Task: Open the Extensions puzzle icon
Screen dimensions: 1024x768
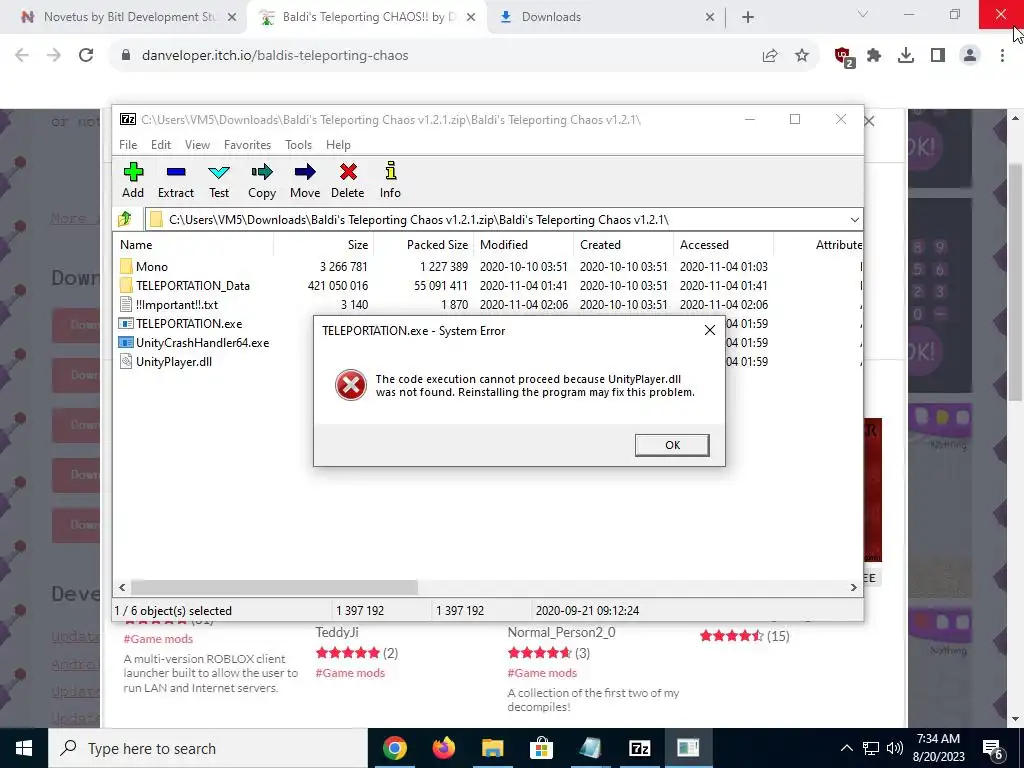Action: [x=874, y=56]
